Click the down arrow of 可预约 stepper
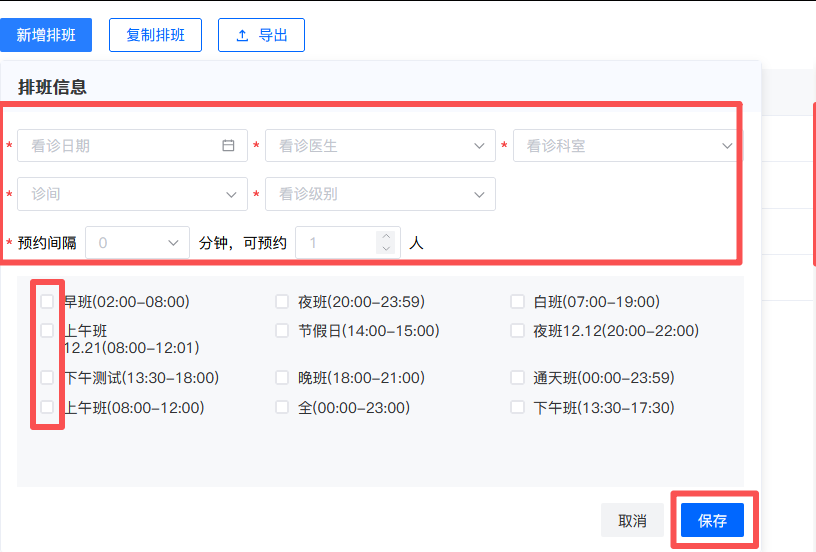Image resolution: width=816 pixels, height=552 pixels. coord(386,248)
